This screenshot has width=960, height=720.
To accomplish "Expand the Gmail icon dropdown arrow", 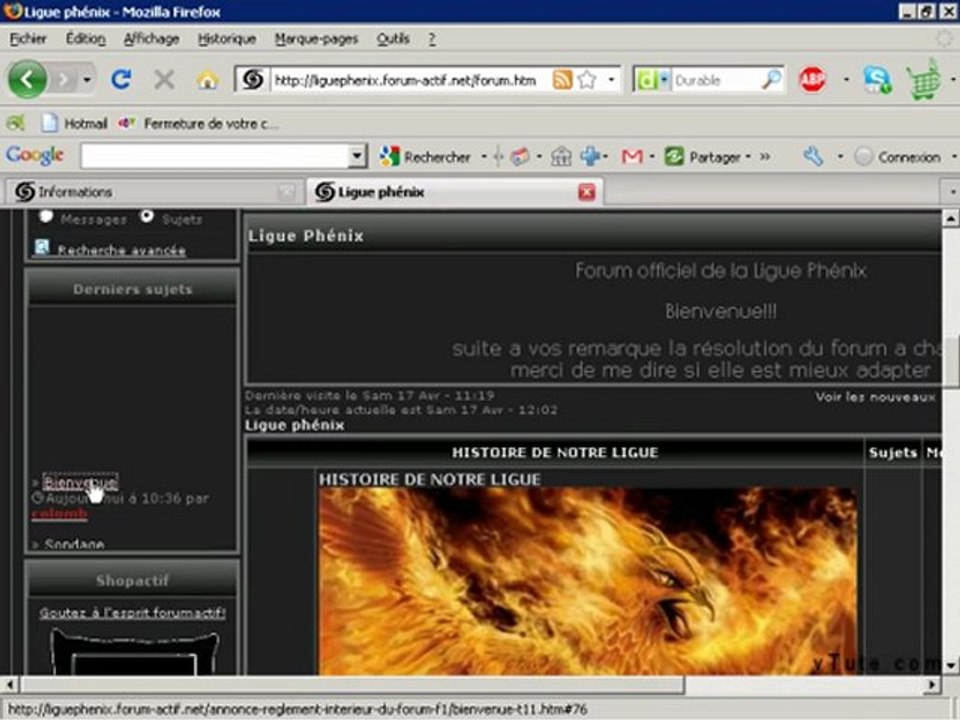I will [x=651, y=157].
